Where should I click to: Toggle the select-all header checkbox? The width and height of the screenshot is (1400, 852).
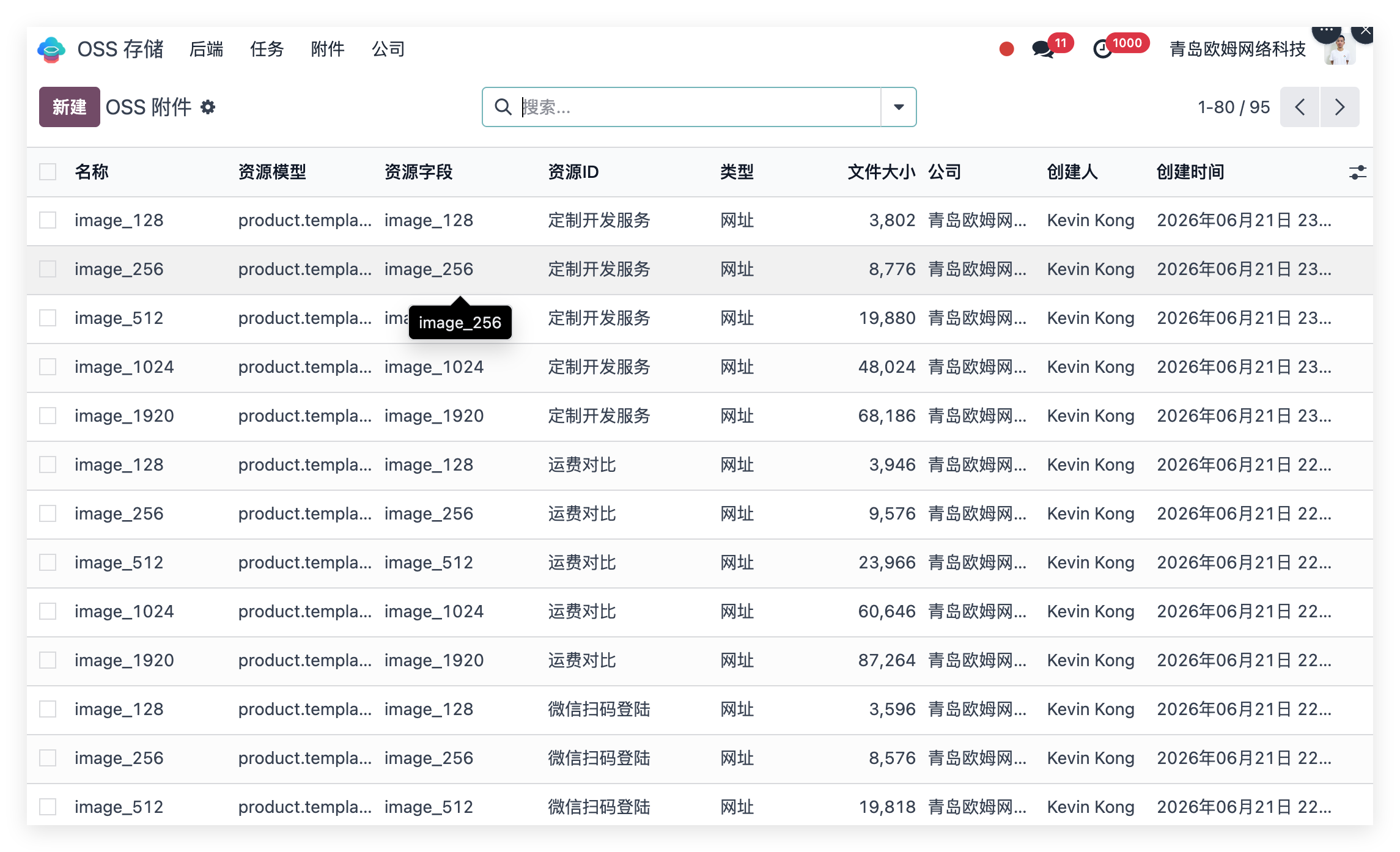pyautogui.click(x=48, y=172)
